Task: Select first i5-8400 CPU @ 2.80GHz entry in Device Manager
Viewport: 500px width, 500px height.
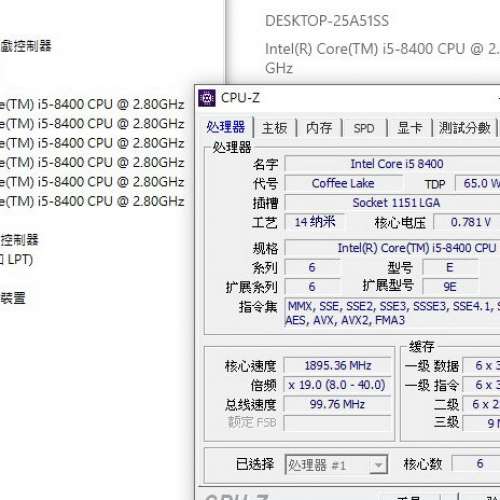Action: tap(92, 105)
